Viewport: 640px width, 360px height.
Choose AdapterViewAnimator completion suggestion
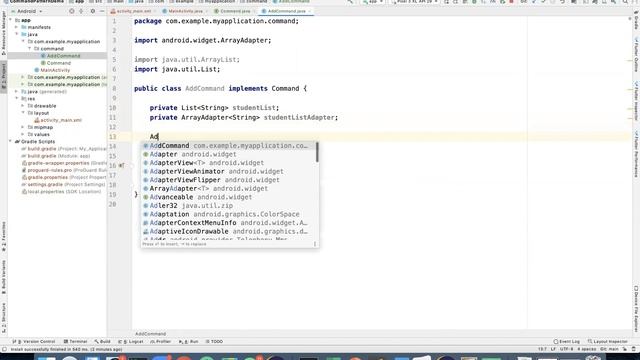tap(229, 171)
